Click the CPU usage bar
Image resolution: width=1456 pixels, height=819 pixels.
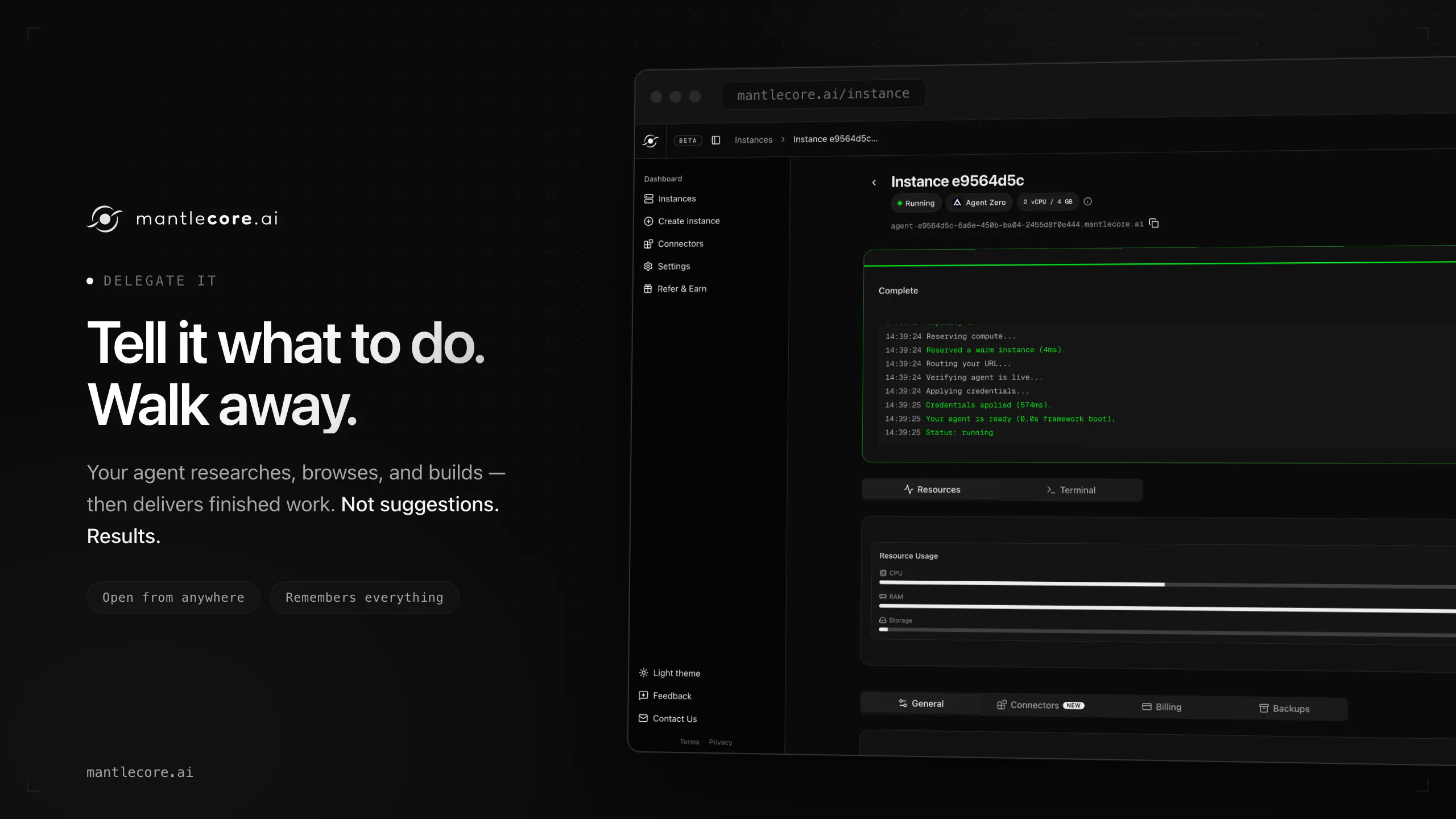(x=1167, y=585)
